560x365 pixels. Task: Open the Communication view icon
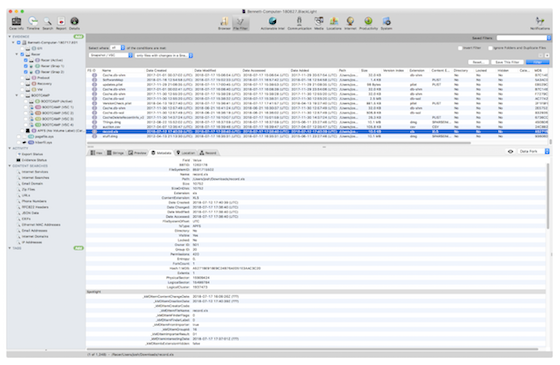pyautogui.click(x=299, y=21)
